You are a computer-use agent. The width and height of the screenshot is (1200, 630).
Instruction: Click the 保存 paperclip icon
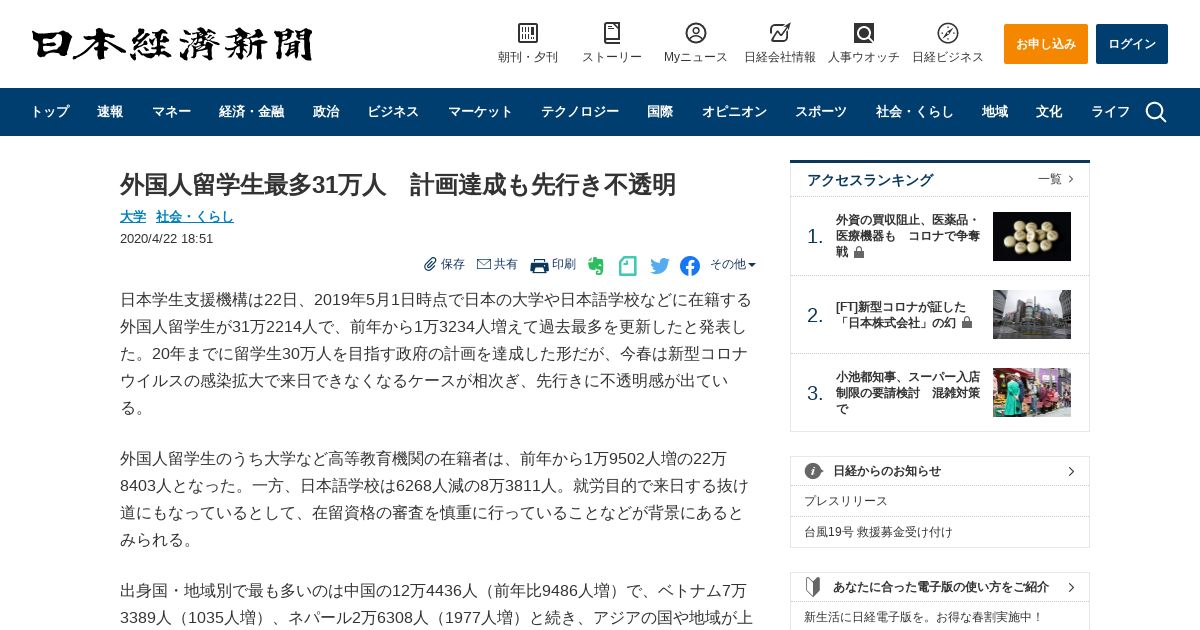[430, 264]
